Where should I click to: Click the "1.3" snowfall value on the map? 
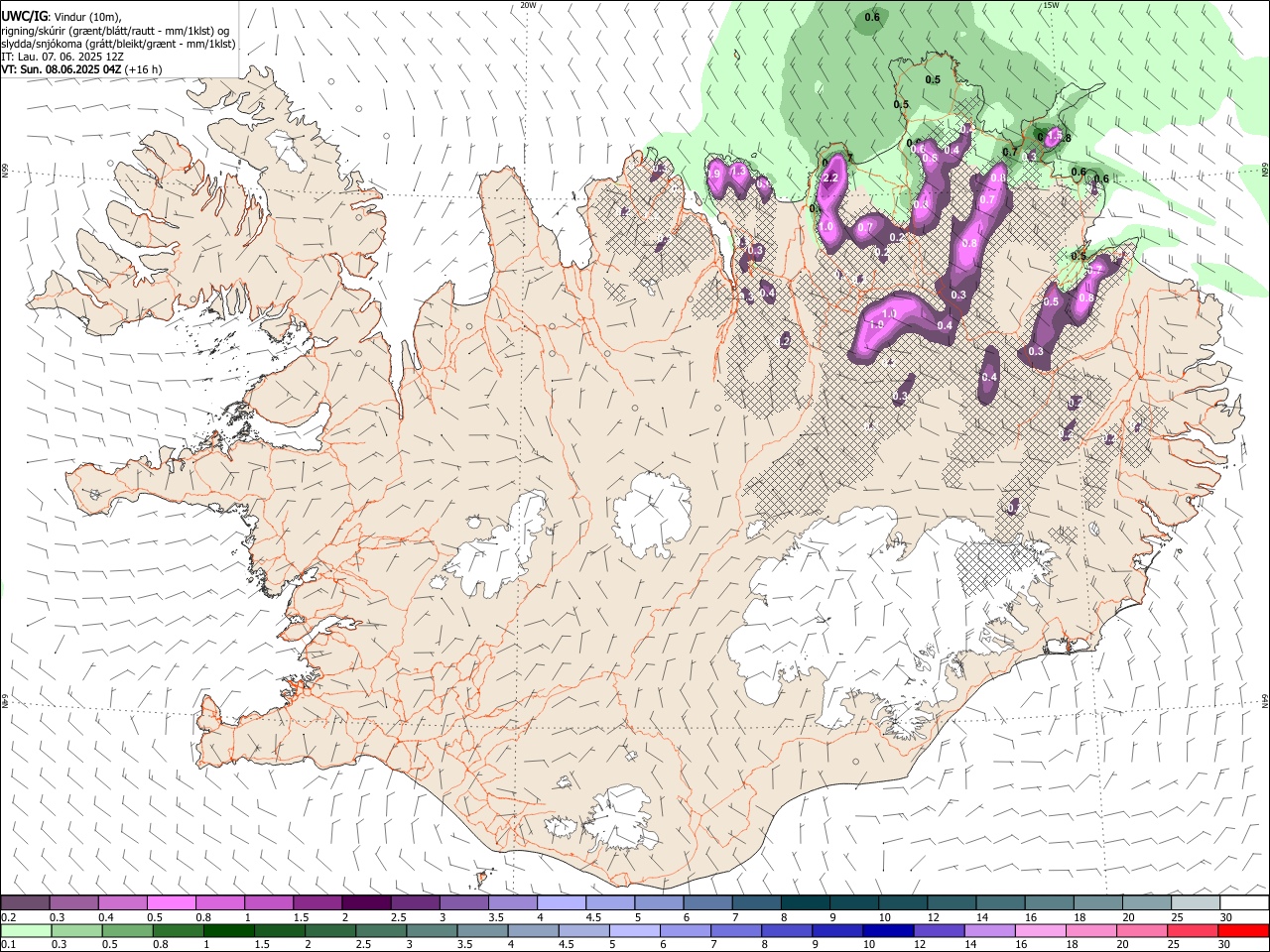[x=738, y=171]
